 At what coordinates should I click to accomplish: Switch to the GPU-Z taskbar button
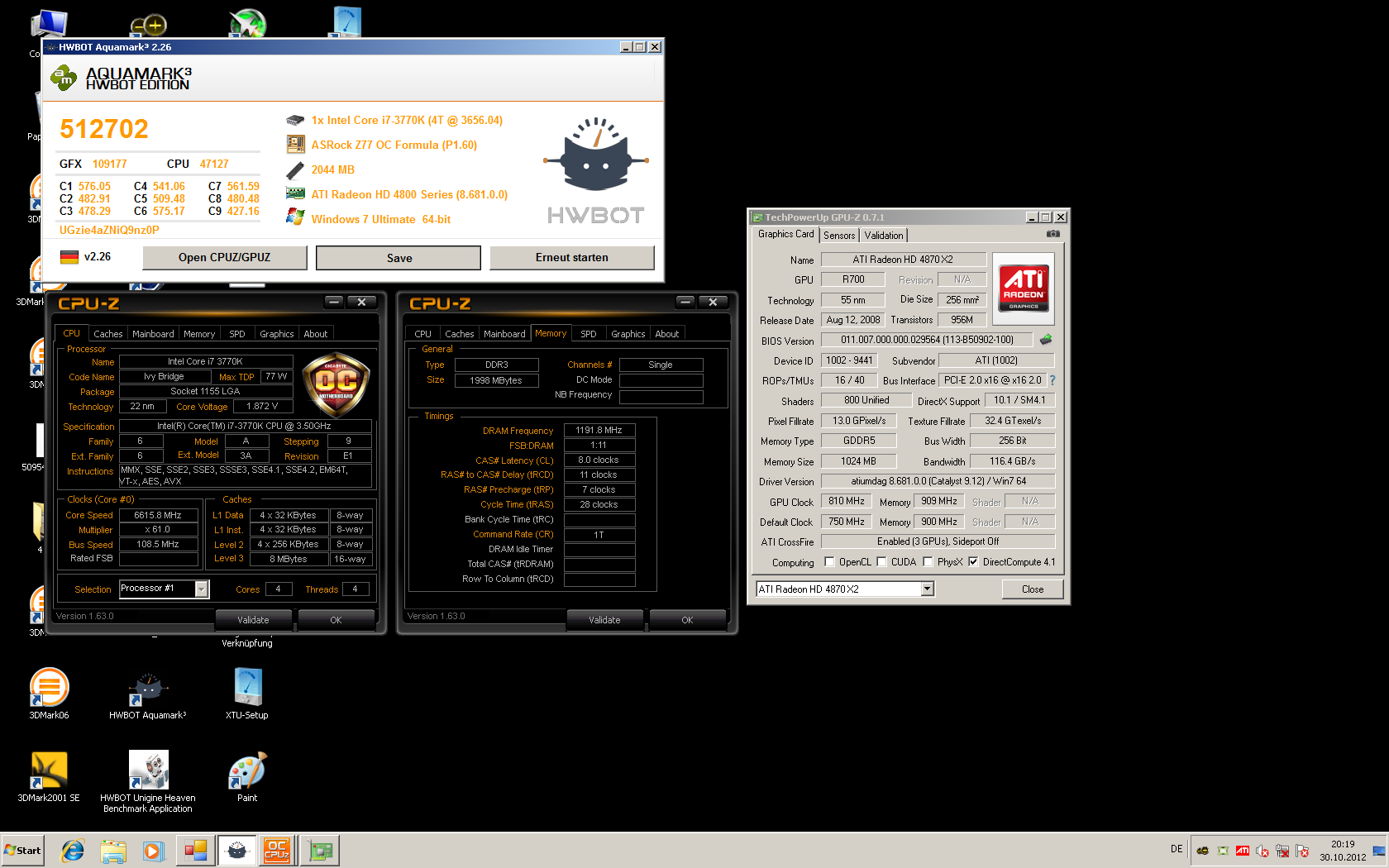[319, 850]
